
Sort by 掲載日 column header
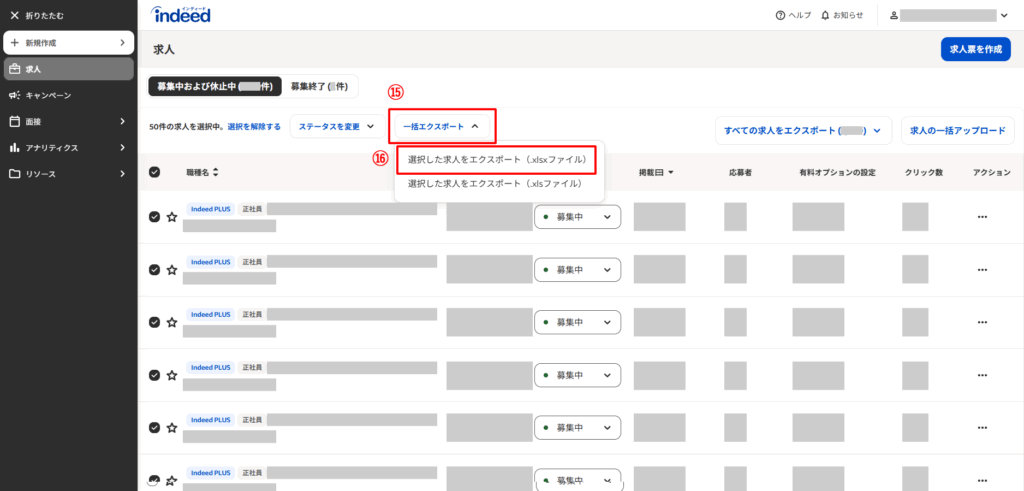[656, 172]
